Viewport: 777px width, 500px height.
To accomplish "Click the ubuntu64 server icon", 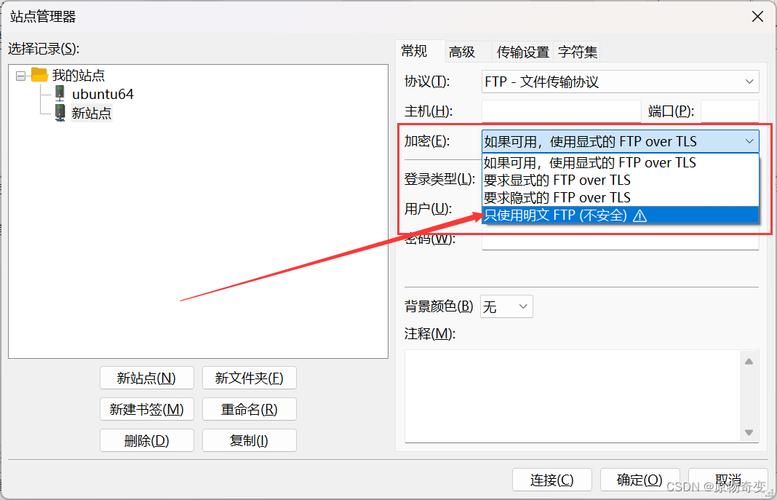I will [60, 93].
